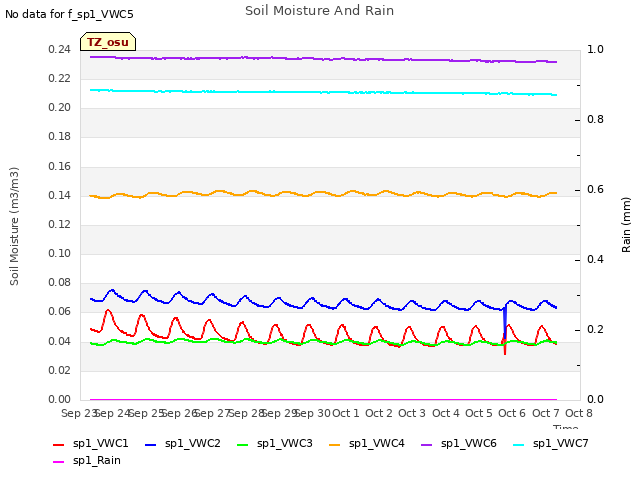The width and height of the screenshot is (640, 480).
Task: Click the 'Rain (mm)' axis label
Action: [x=626, y=225]
